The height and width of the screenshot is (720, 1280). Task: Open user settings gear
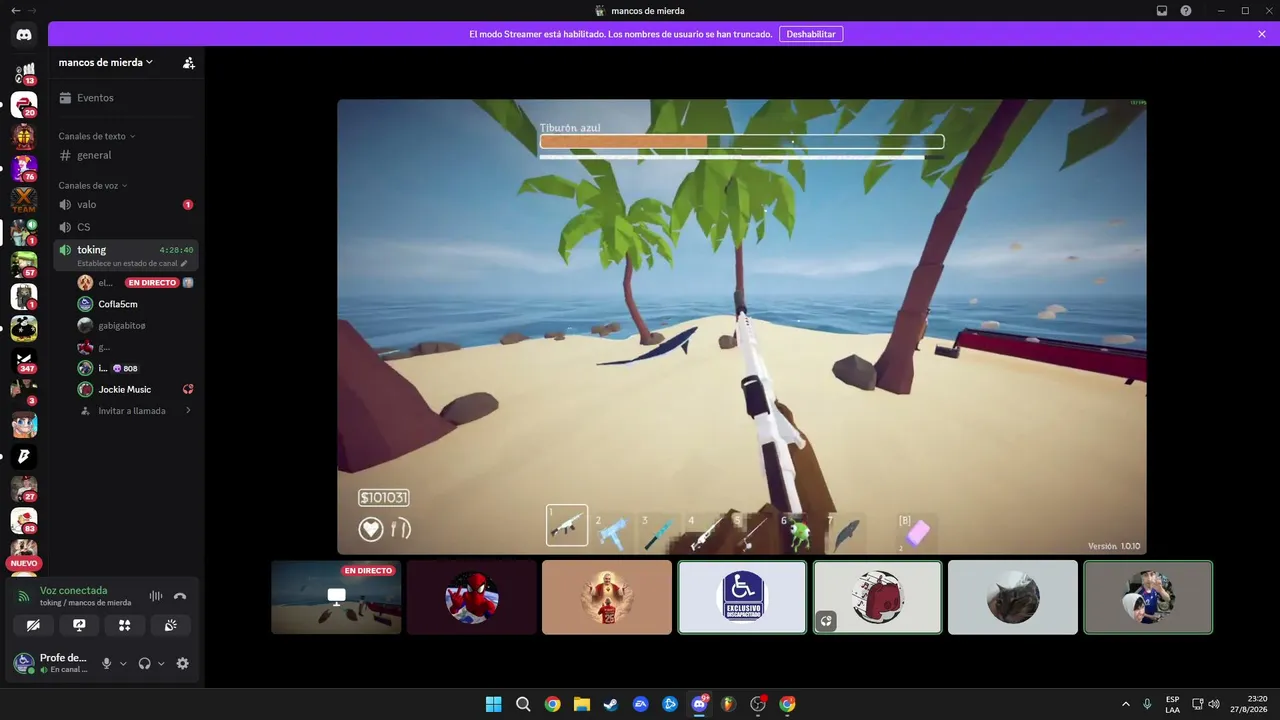[x=182, y=663]
